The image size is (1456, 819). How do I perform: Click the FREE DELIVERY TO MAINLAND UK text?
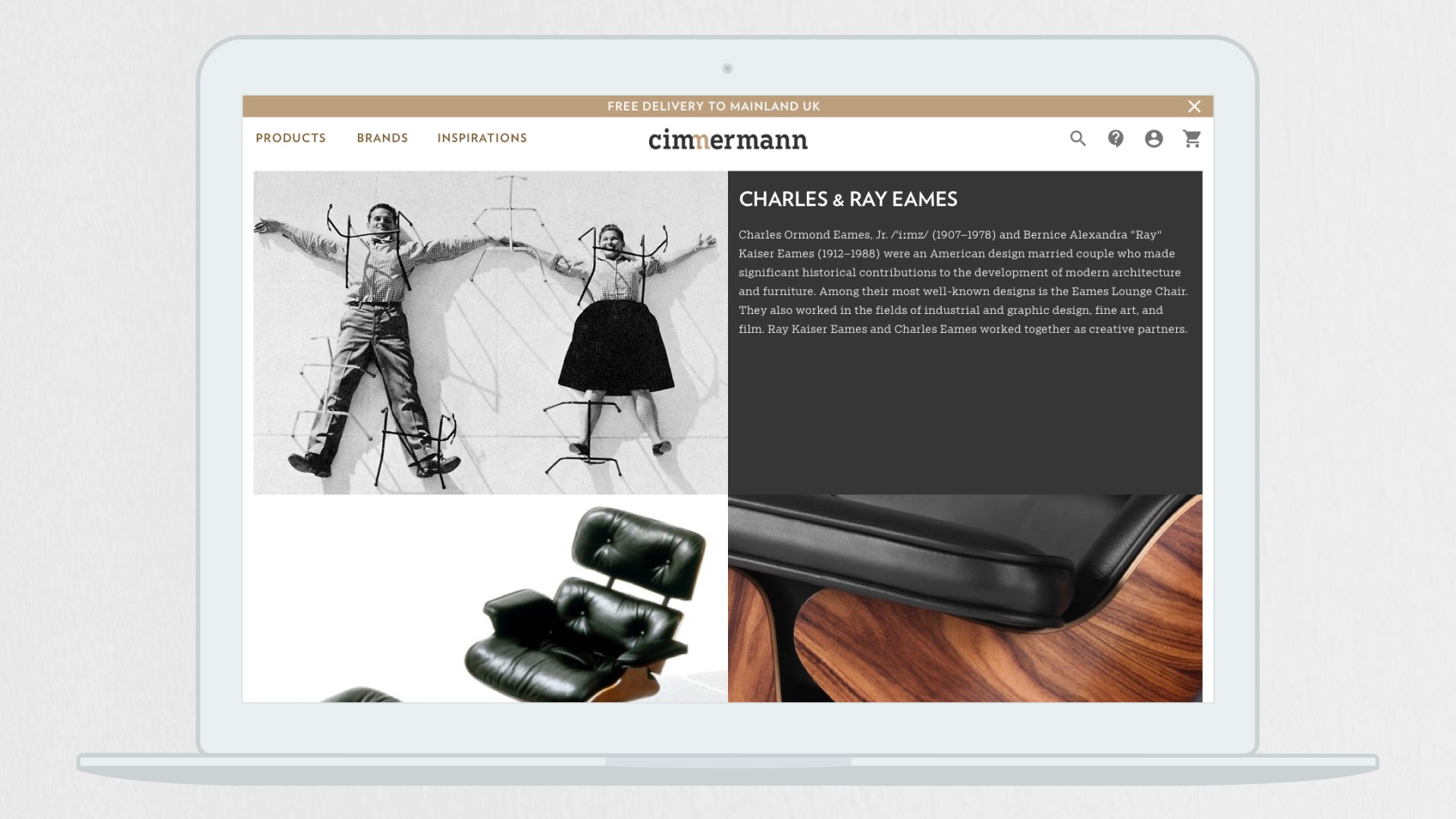click(x=714, y=107)
